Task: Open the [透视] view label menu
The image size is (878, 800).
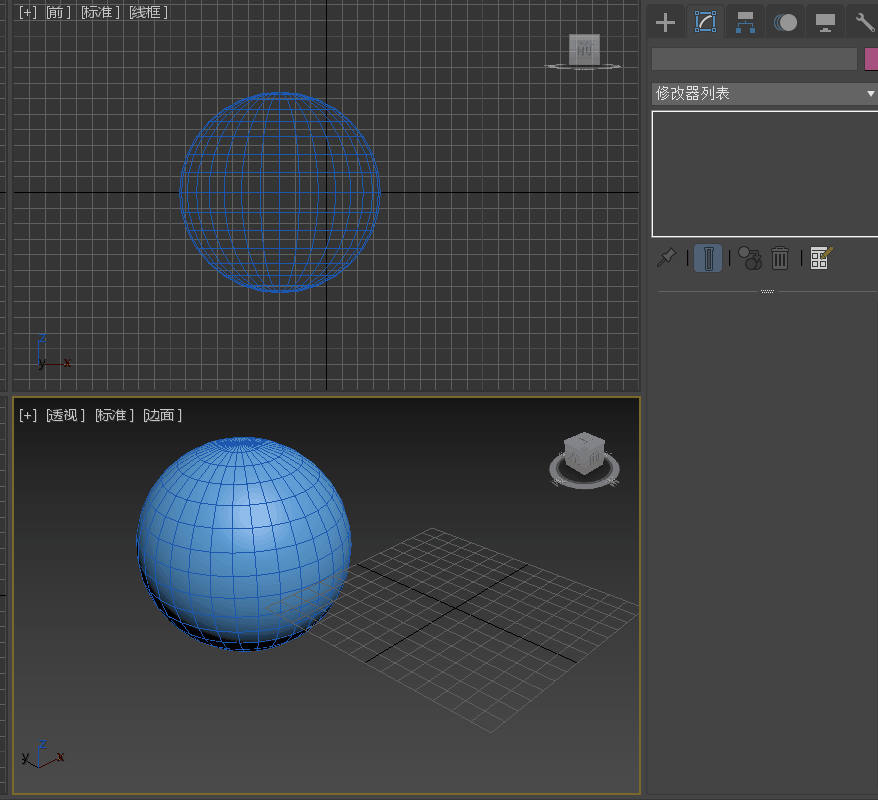Action: click(x=65, y=415)
